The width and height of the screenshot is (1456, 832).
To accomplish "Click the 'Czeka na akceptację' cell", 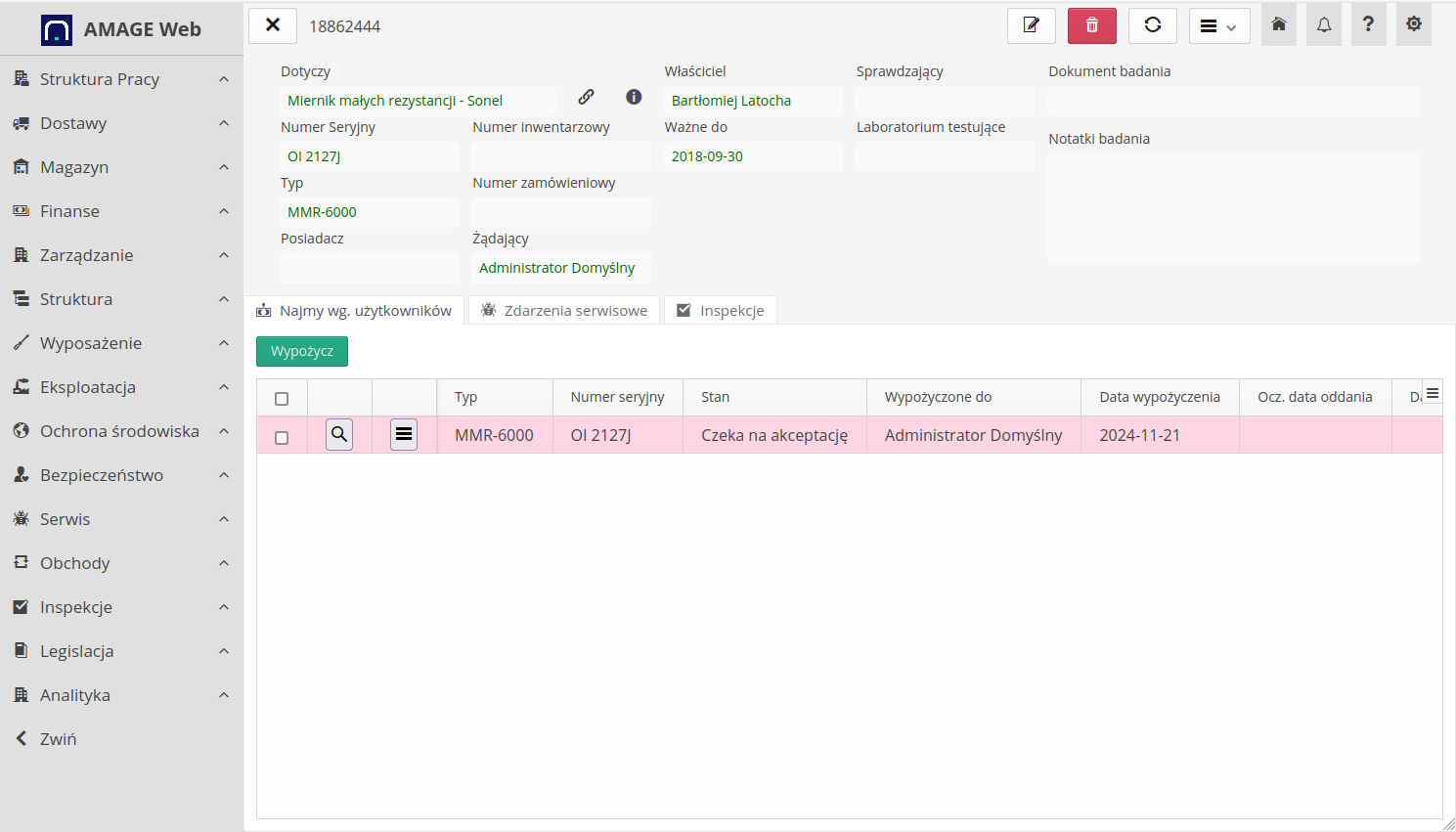I will coord(774,435).
